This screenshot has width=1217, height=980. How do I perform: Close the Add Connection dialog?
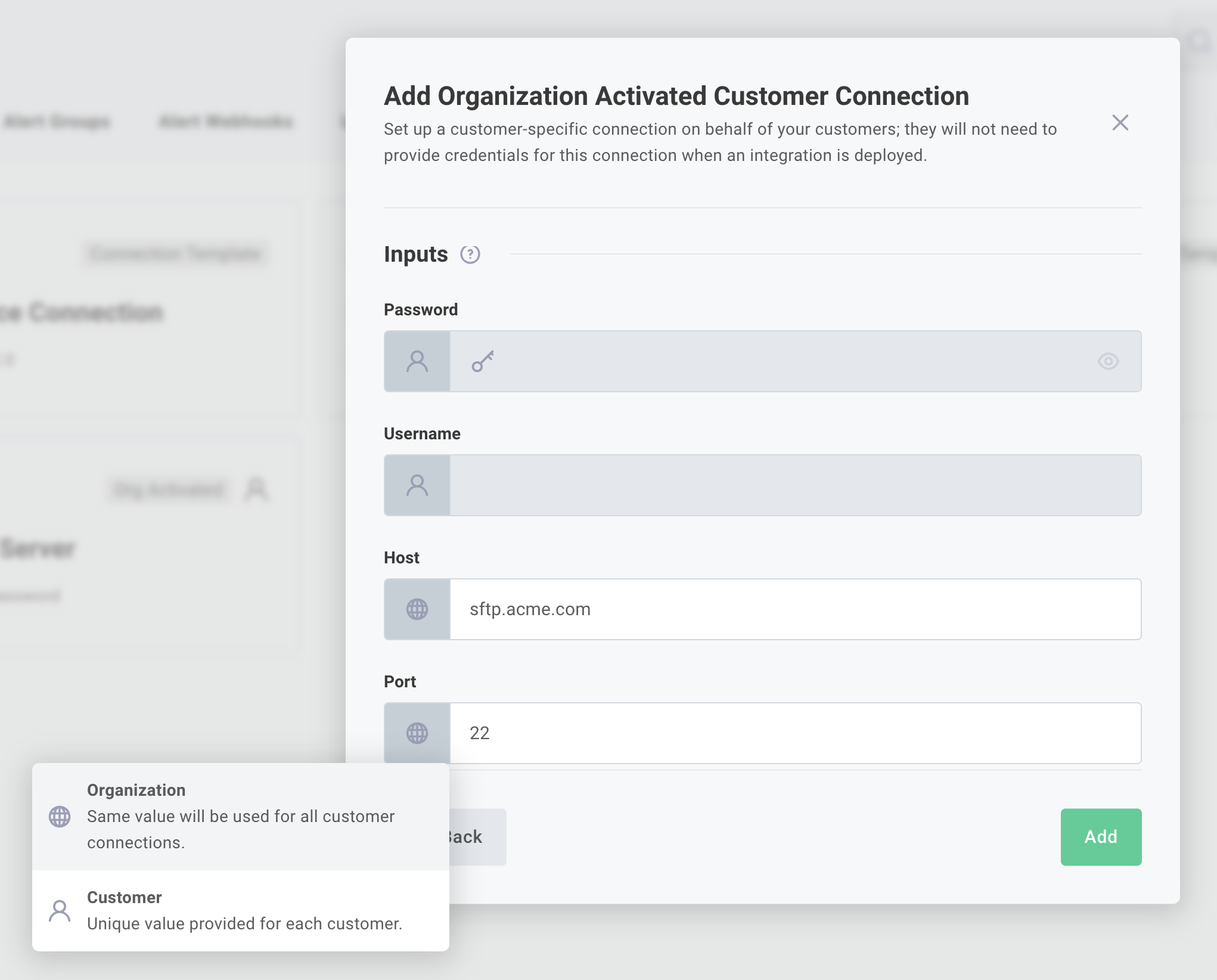pos(1120,123)
